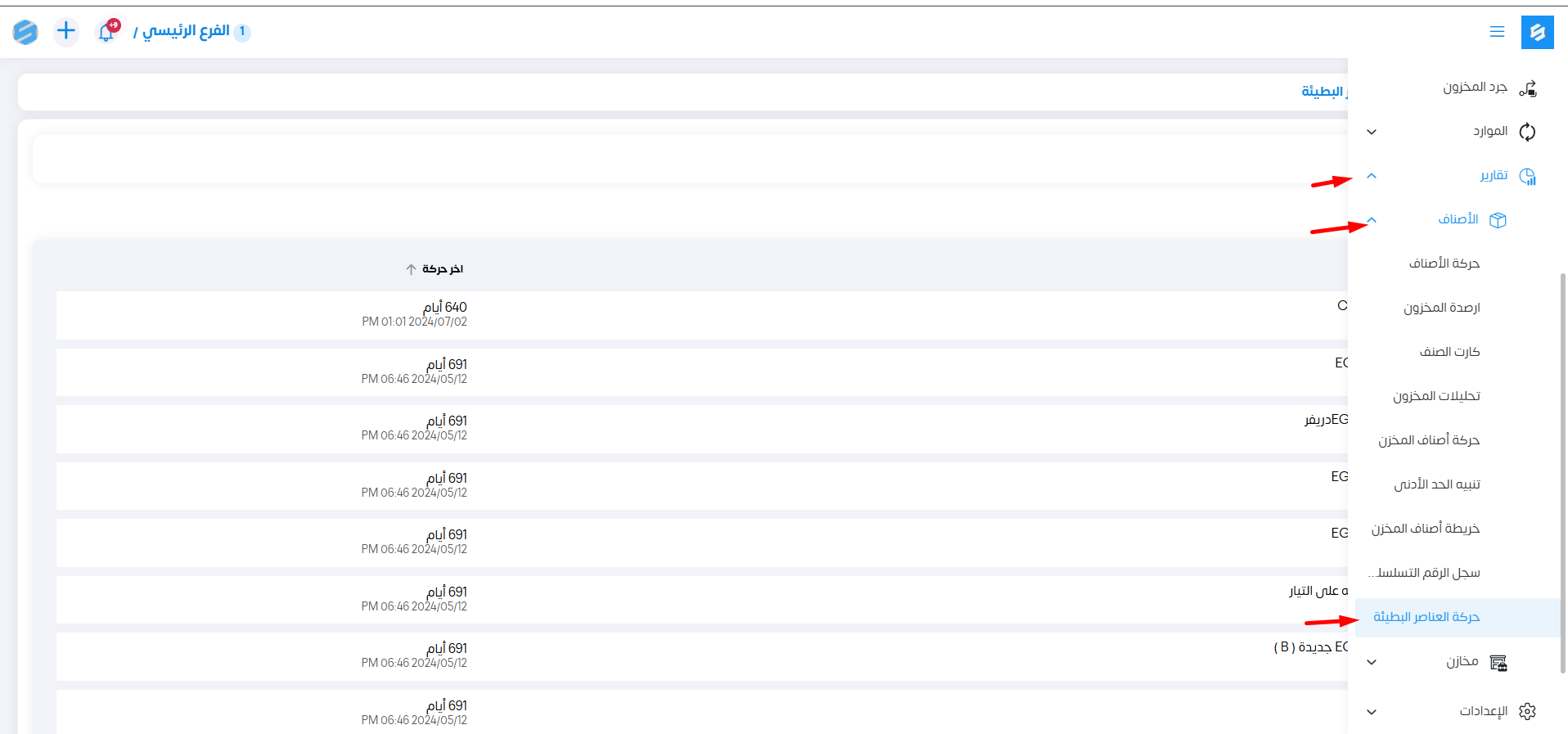
Task: Sort by اخر حركة column header
Action: 442,269
